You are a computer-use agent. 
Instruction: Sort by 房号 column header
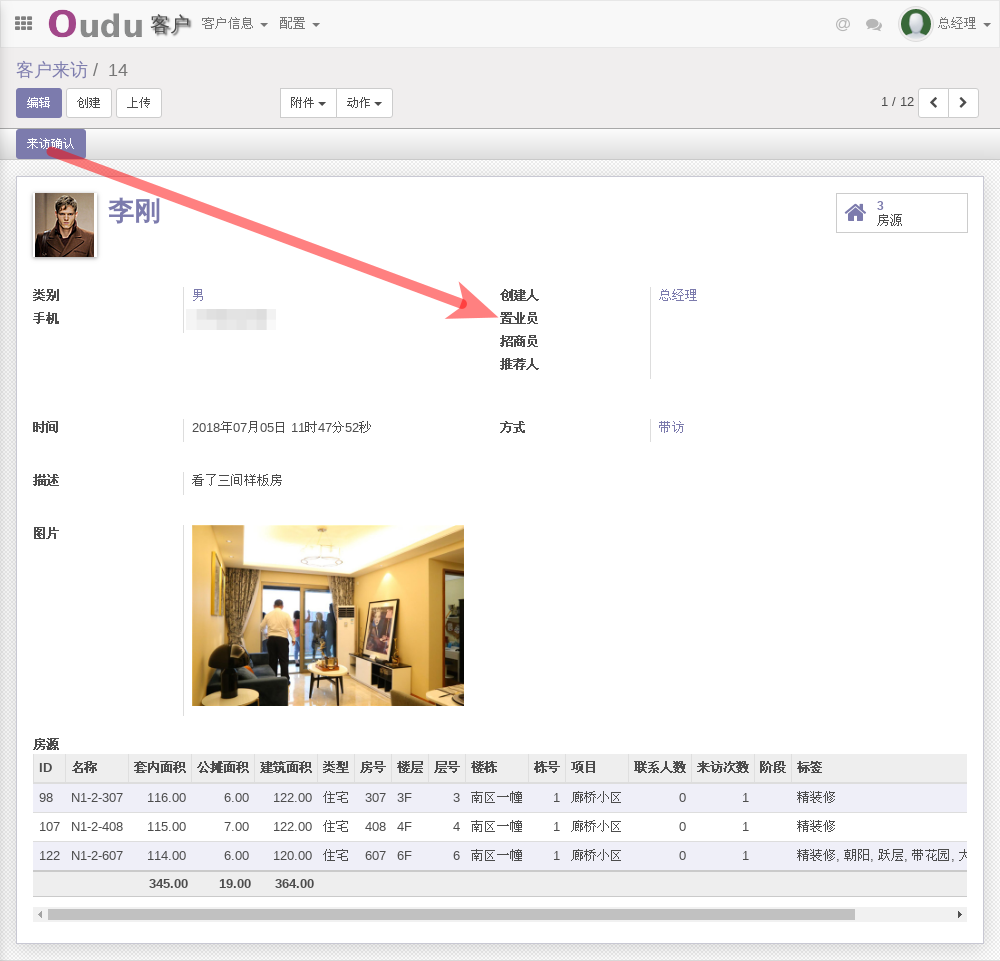(372, 767)
